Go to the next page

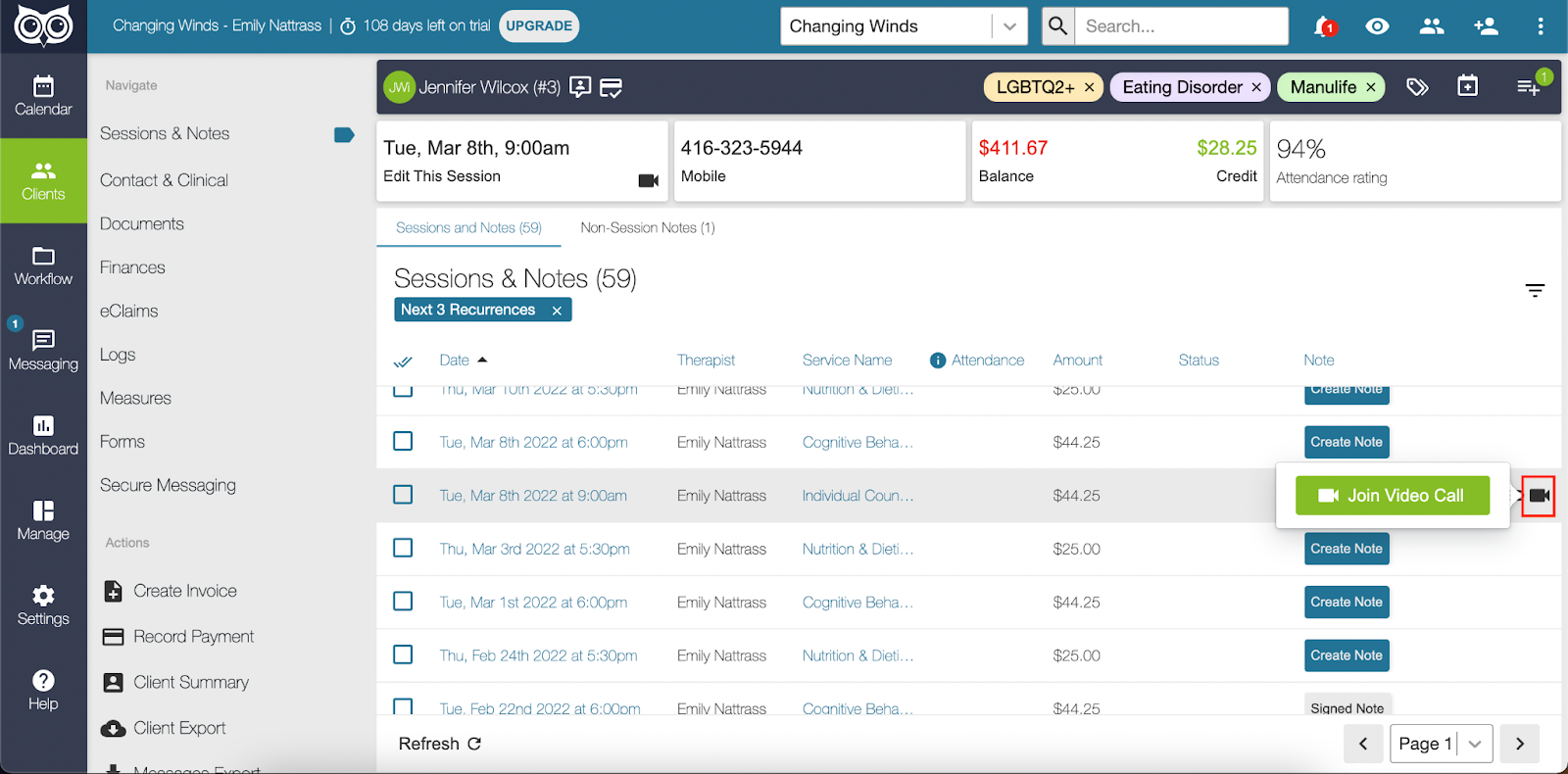[1520, 744]
